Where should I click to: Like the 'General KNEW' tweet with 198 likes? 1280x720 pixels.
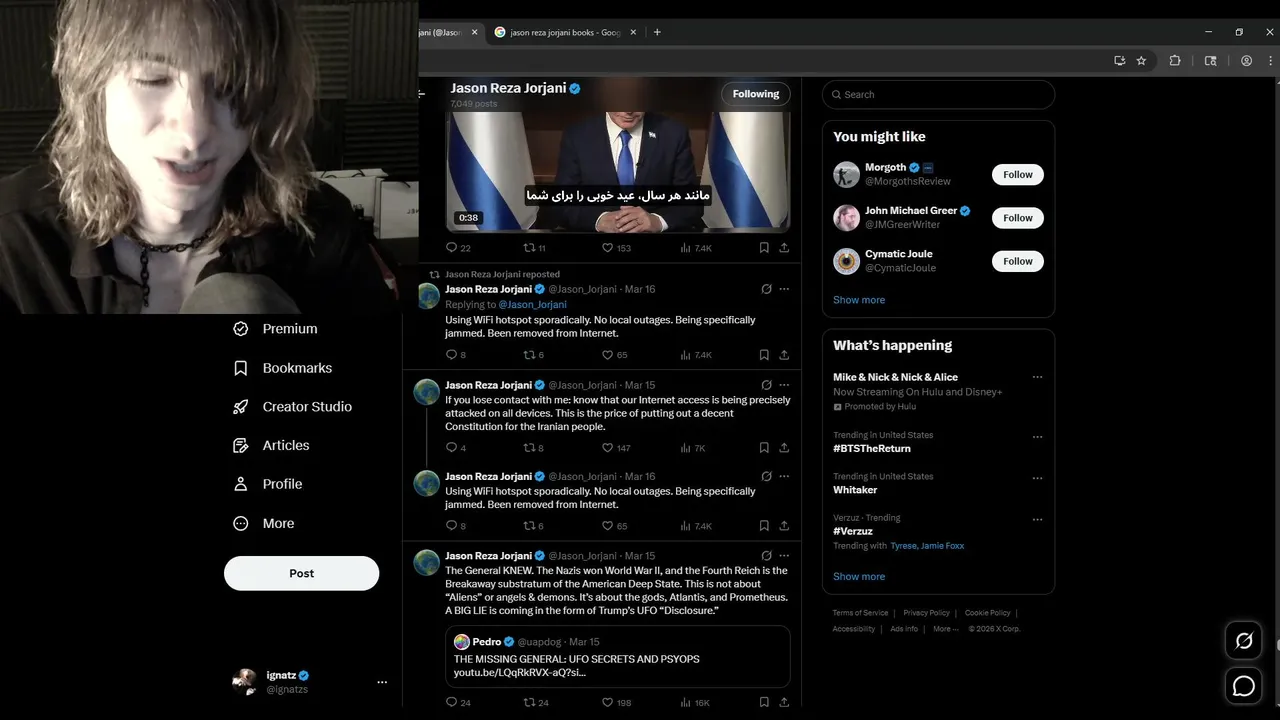click(616, 703)
